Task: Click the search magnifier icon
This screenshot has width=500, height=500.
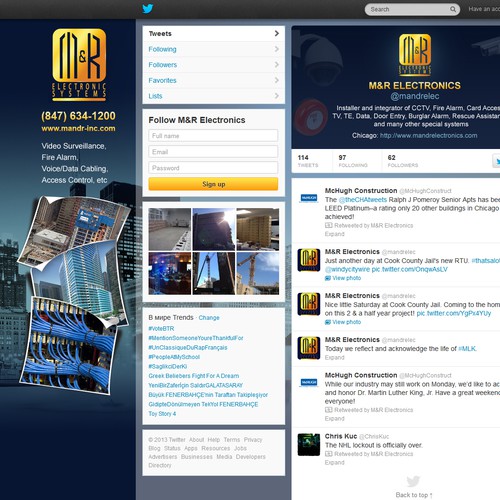Action: coord(453,9)
